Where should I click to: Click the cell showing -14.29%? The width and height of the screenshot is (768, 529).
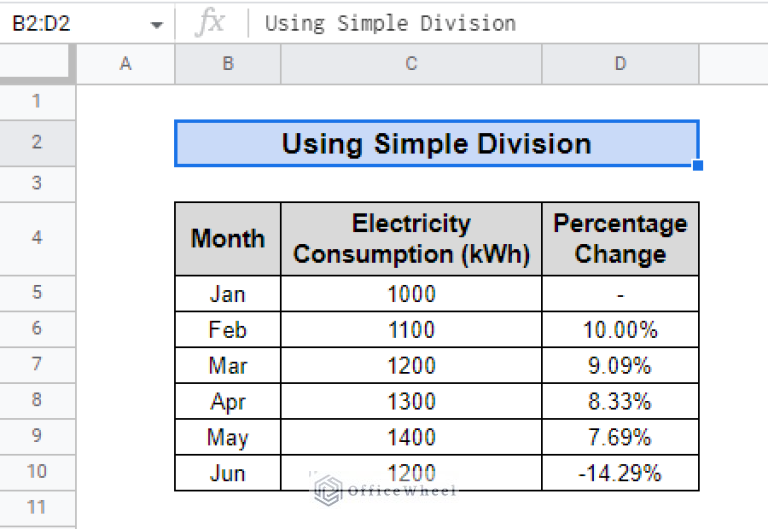pos(620,473)
